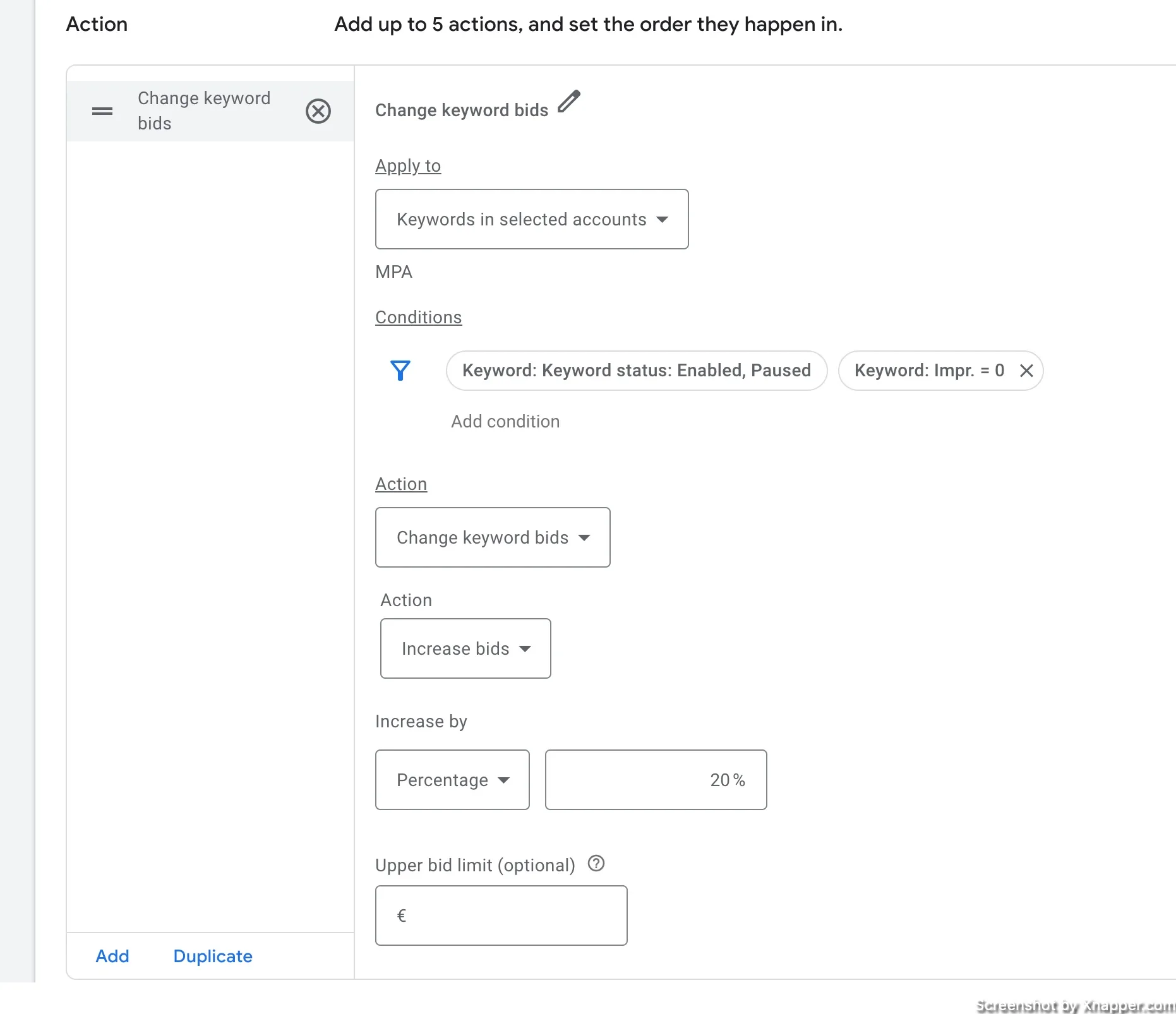Click the underlined Action heading
The width and height of the screenshot is (1176, 1014).
coord(401,484)
